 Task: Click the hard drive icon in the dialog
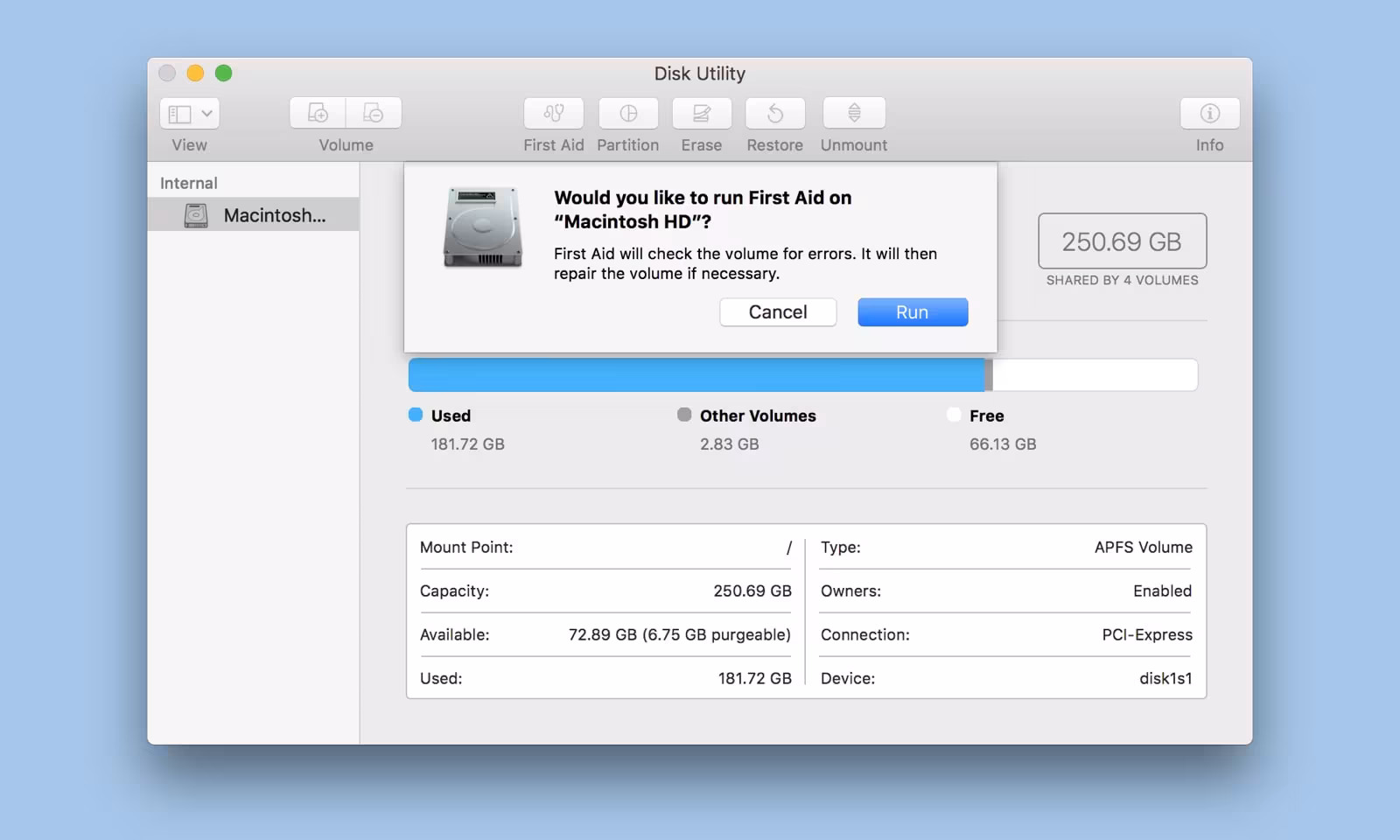tap(483, 227)
